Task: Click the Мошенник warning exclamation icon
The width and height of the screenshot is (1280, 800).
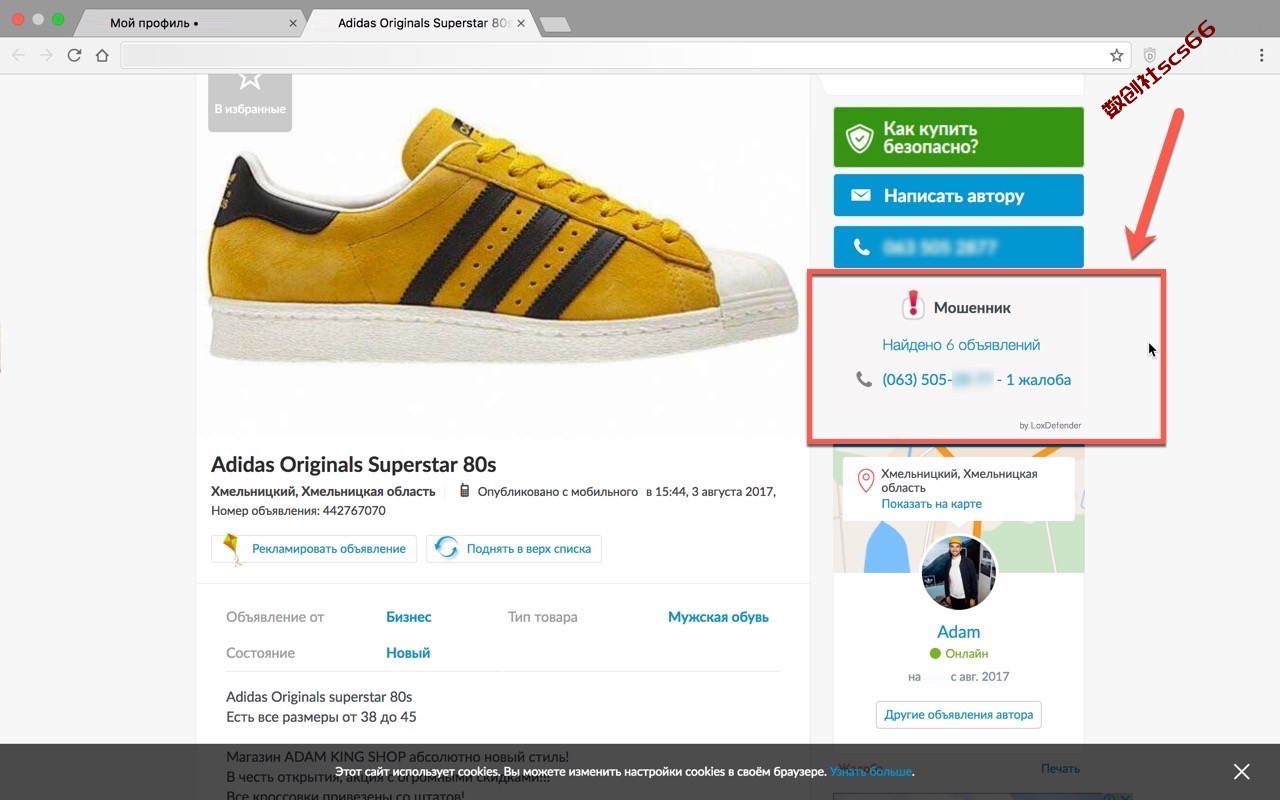Action: point(913,305)
